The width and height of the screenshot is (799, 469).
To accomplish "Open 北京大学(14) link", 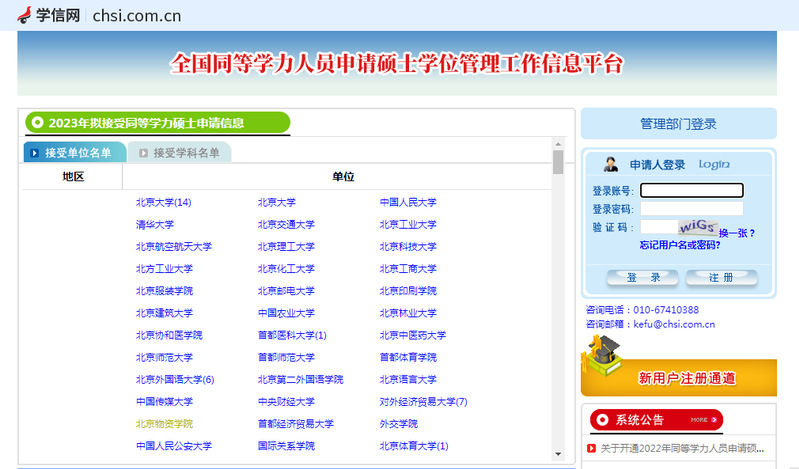I will 164,202.
